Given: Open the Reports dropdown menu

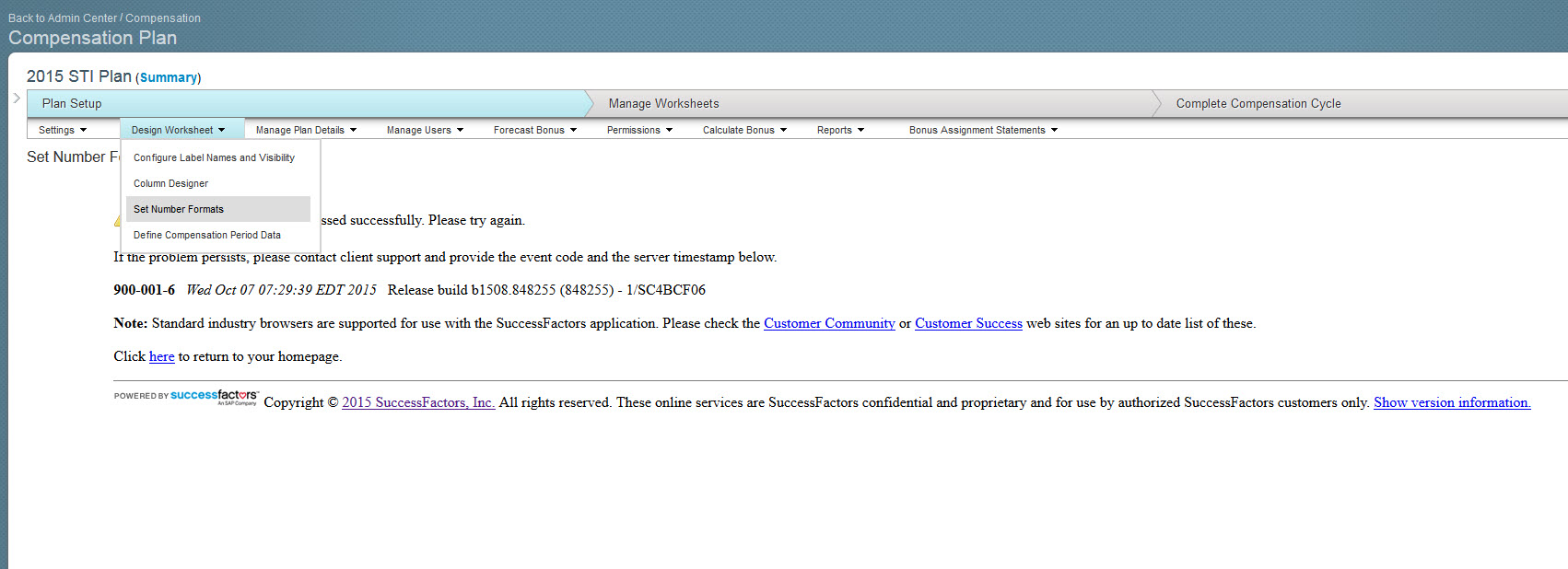Looking at the screenshot, I should coord(840,130).
